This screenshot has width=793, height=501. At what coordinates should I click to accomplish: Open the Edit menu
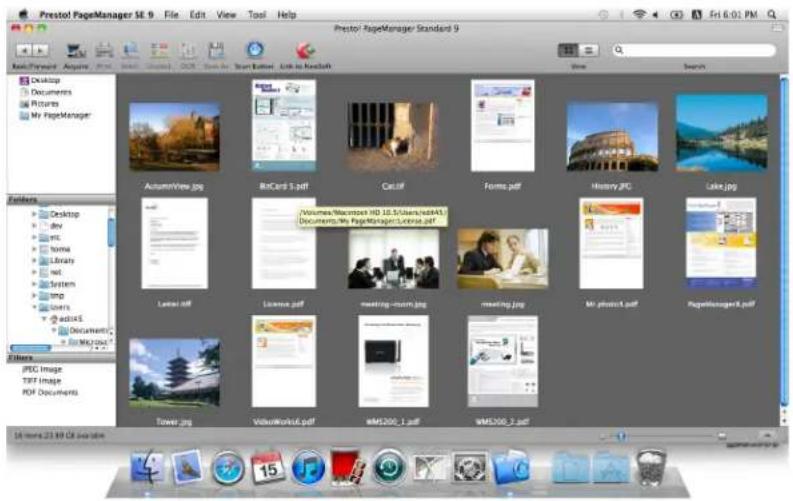(197, 15)
